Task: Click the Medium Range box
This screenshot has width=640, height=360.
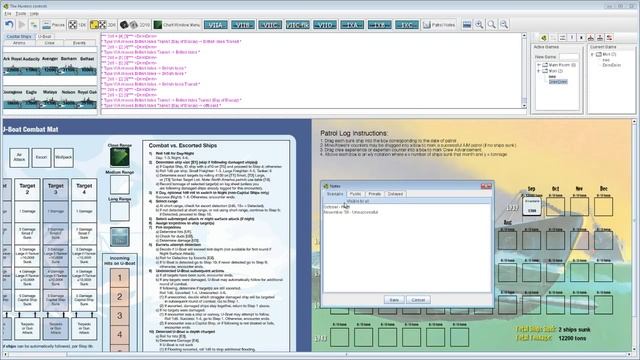Action: (120, 184)
